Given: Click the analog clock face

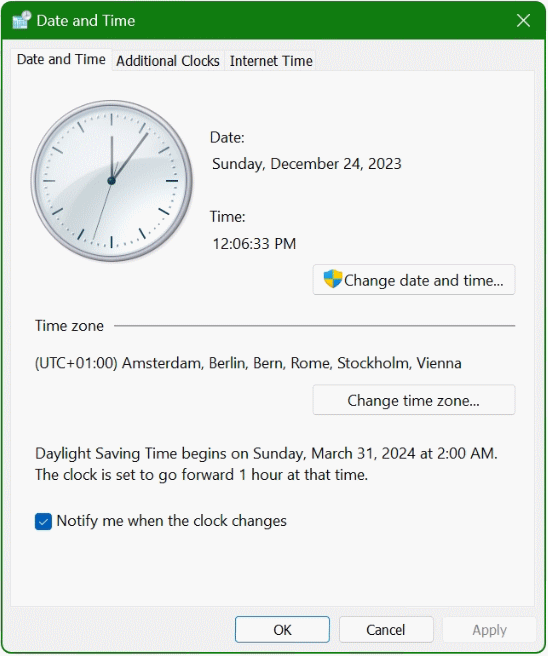Looking at the screenshot, I should [x=111, y=181].
